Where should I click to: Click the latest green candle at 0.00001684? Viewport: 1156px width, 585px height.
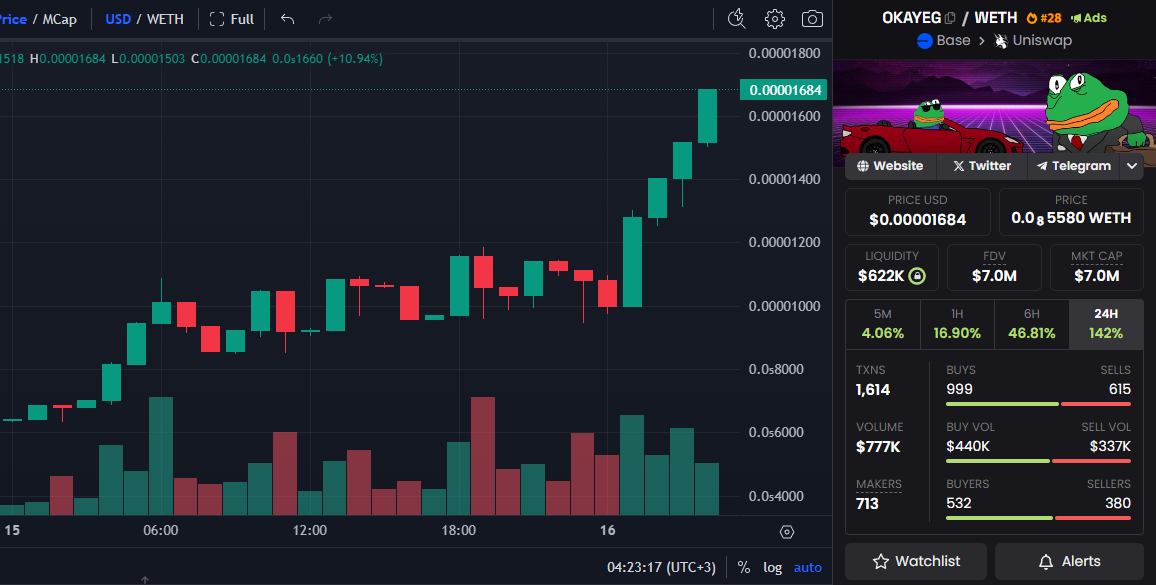point(708,117)
